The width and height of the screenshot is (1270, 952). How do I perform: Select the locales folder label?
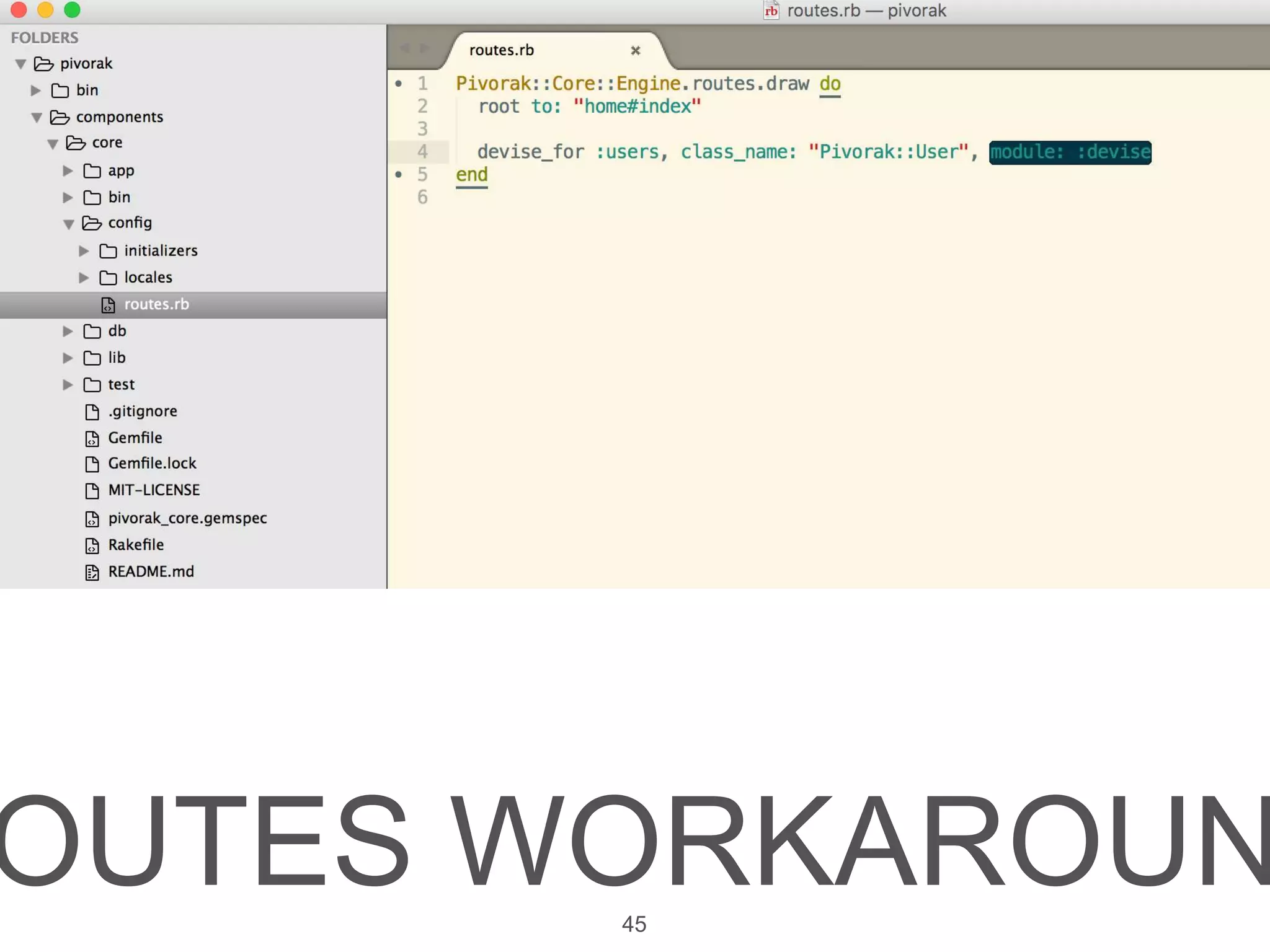148,277
